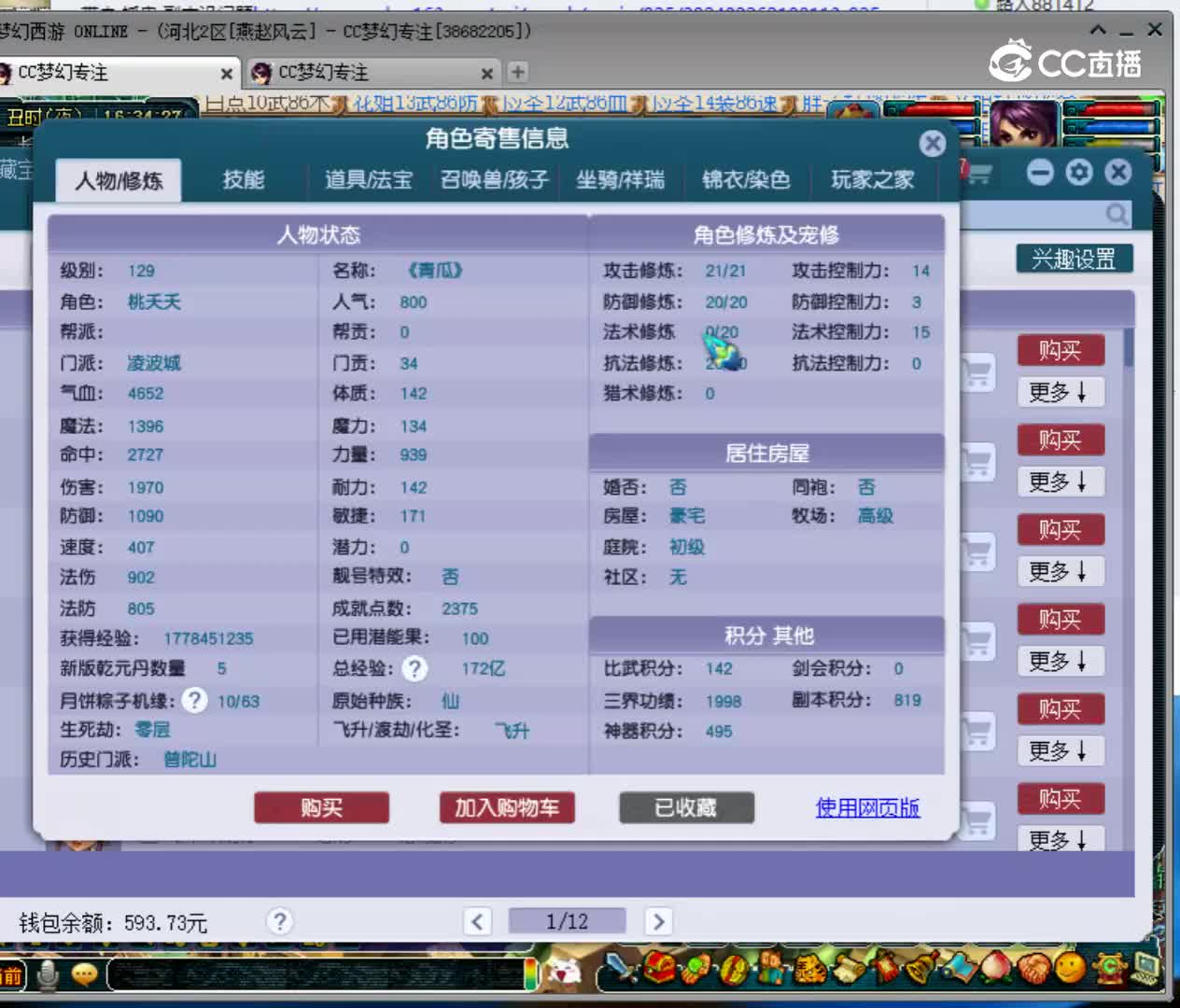Open the chat bubble icon beside microphone

tap(84, 975)
